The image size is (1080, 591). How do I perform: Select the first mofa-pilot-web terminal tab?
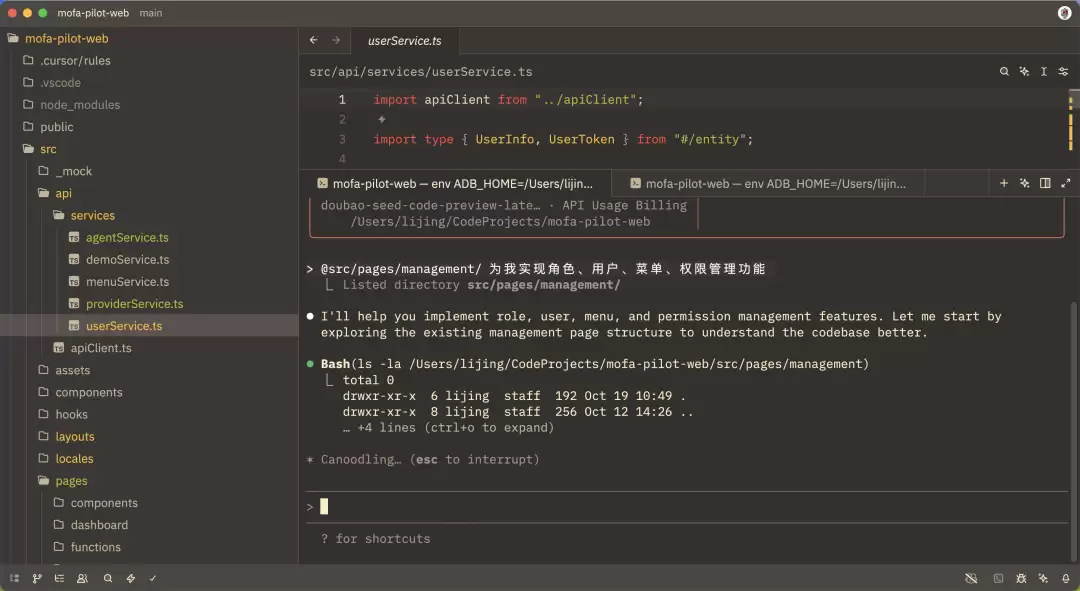(x=455, y=183)
